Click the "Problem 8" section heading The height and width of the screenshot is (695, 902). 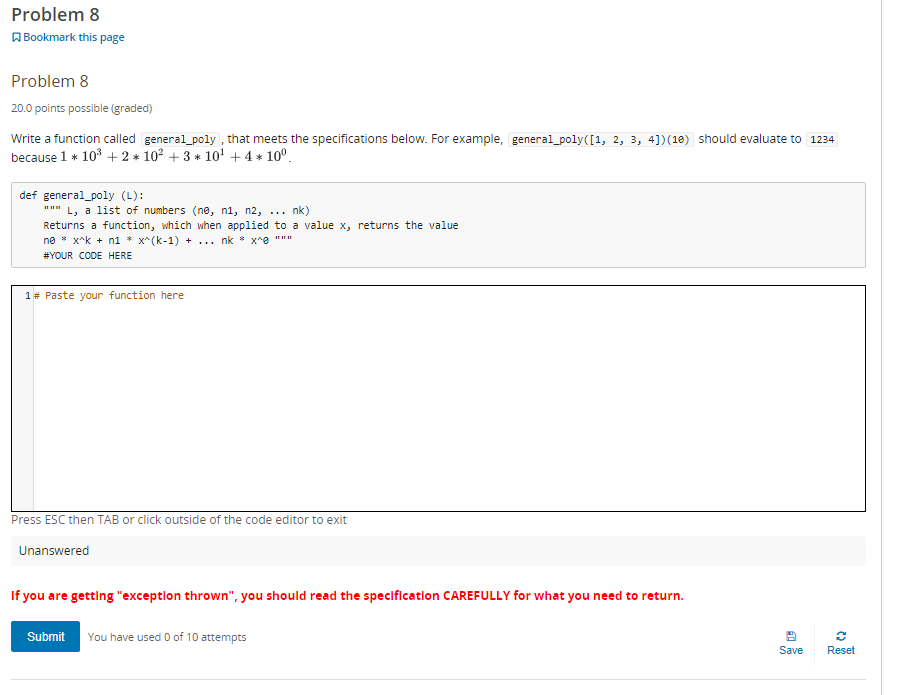tap(49, 81)
